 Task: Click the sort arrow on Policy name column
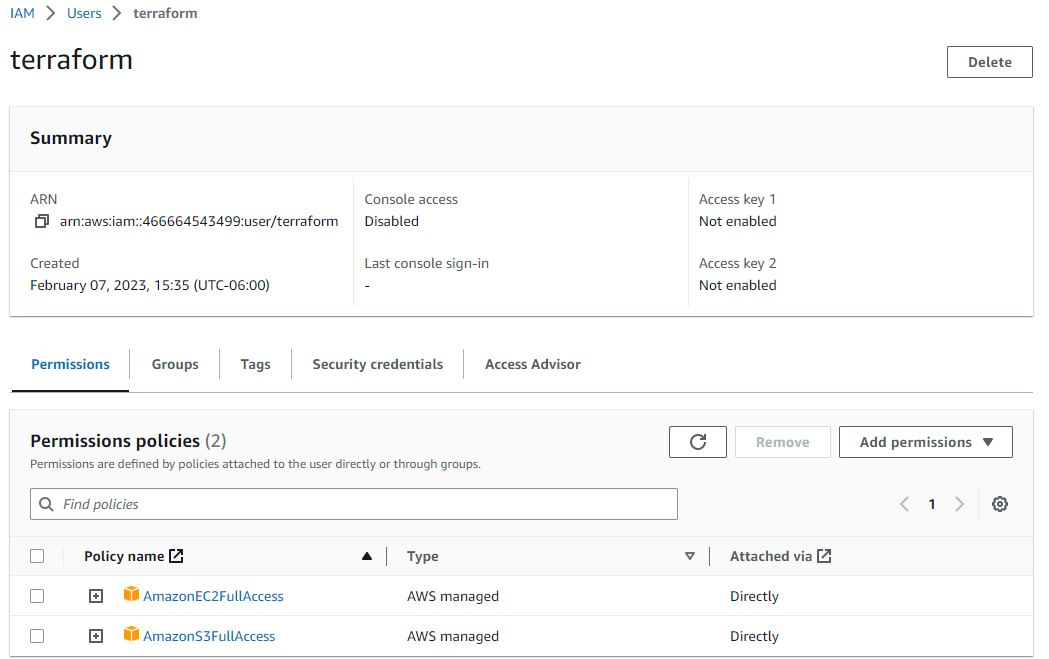click(x=367, y=555)
